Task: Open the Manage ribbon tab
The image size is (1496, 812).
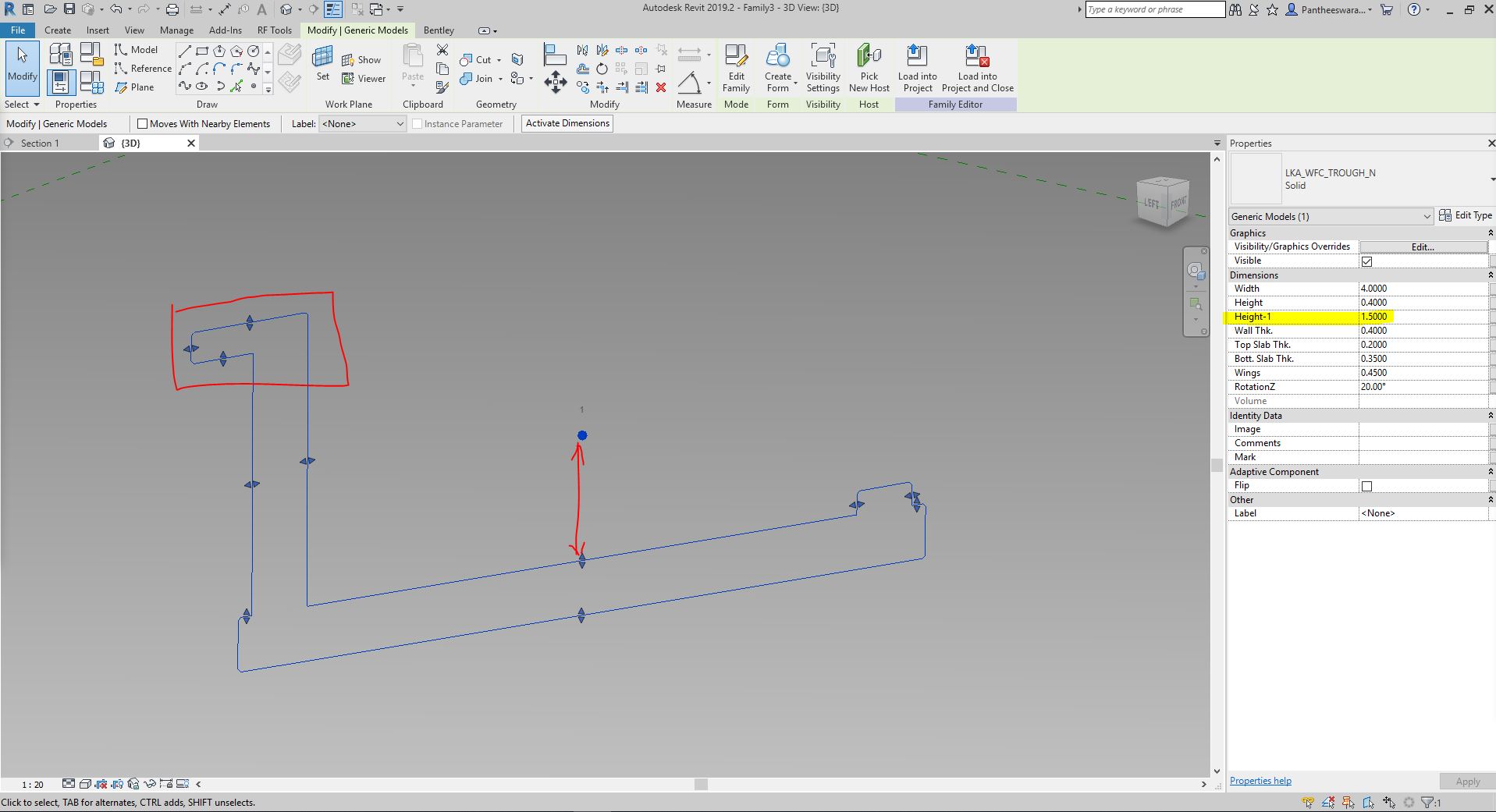Action: [x=176, y=30]
